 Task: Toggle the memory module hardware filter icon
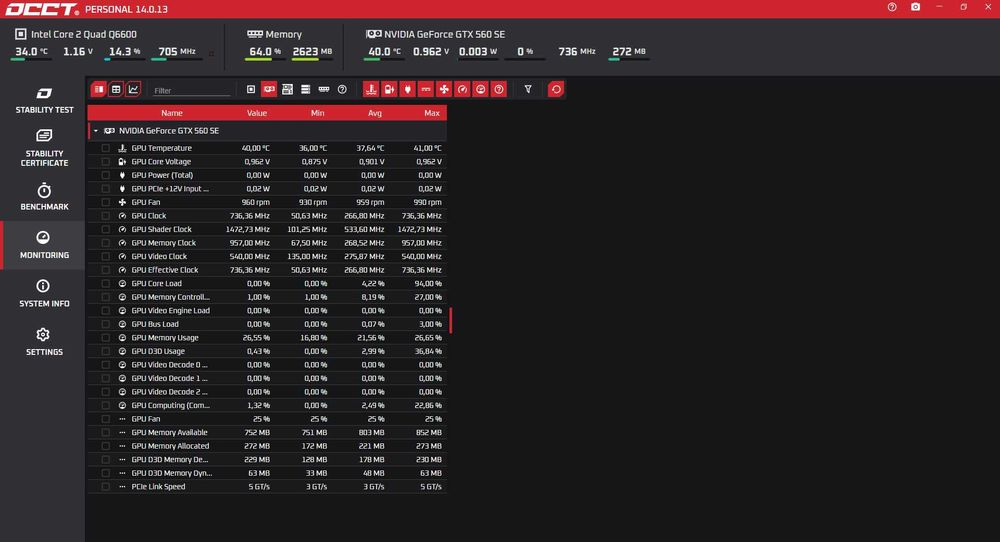(x=324, y=89)
